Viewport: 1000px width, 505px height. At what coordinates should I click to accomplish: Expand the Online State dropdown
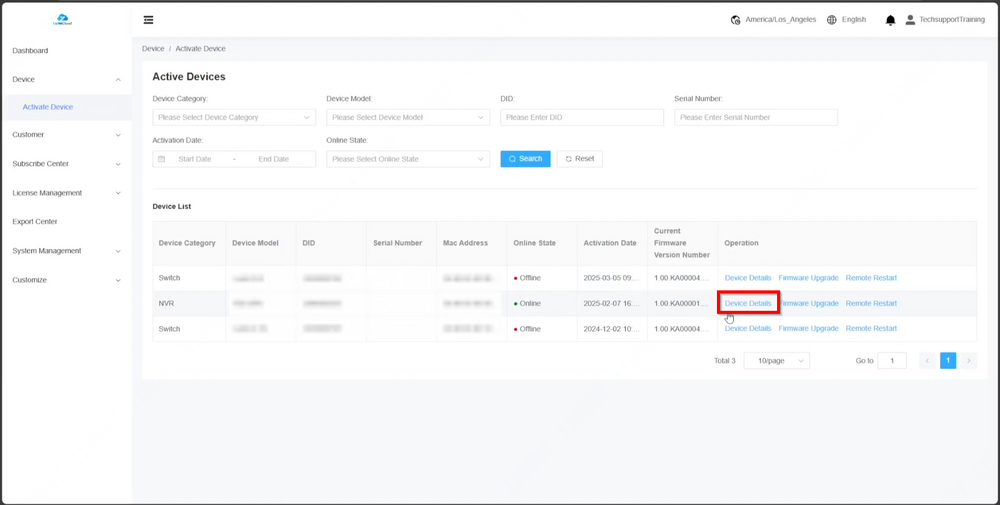407,159
